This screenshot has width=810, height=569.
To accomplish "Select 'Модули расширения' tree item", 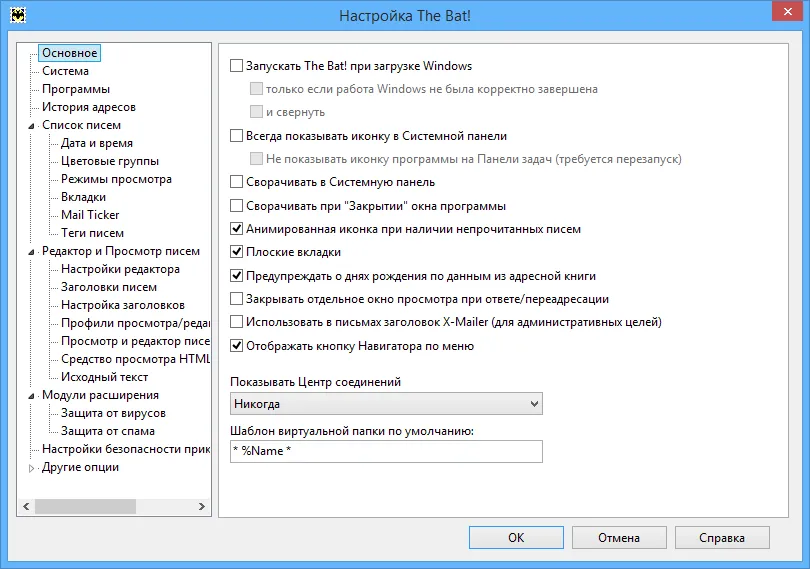I will 100,395.
